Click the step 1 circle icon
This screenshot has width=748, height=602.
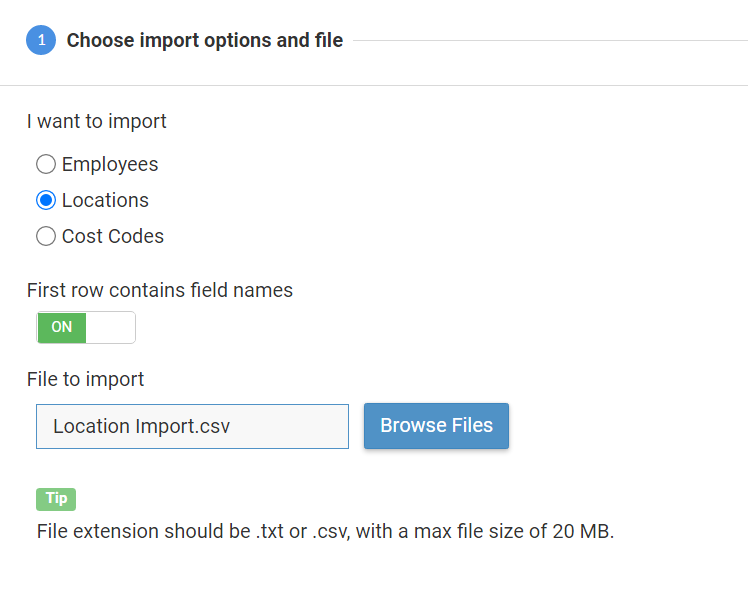[x=41, y=40]
